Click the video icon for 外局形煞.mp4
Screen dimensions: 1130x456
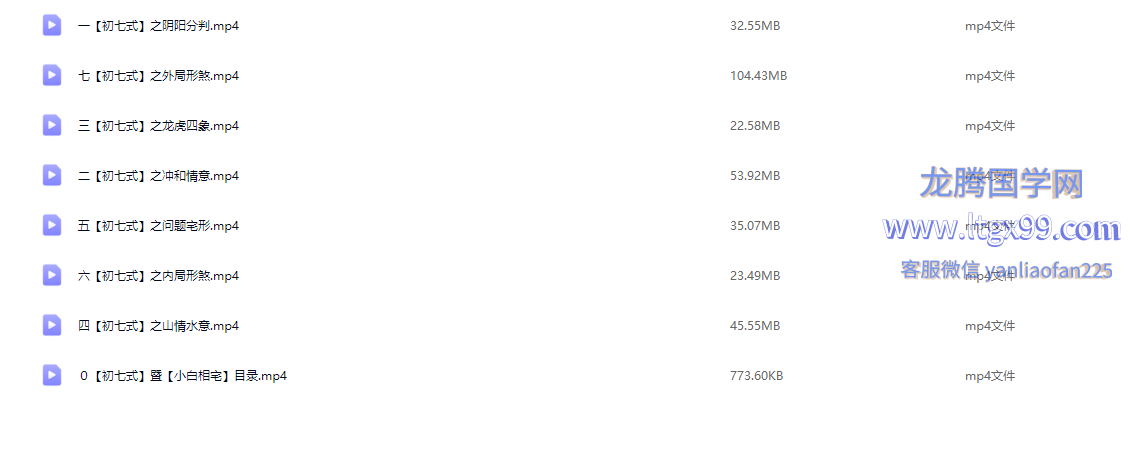pyautogui.click(x=52, y=76)
